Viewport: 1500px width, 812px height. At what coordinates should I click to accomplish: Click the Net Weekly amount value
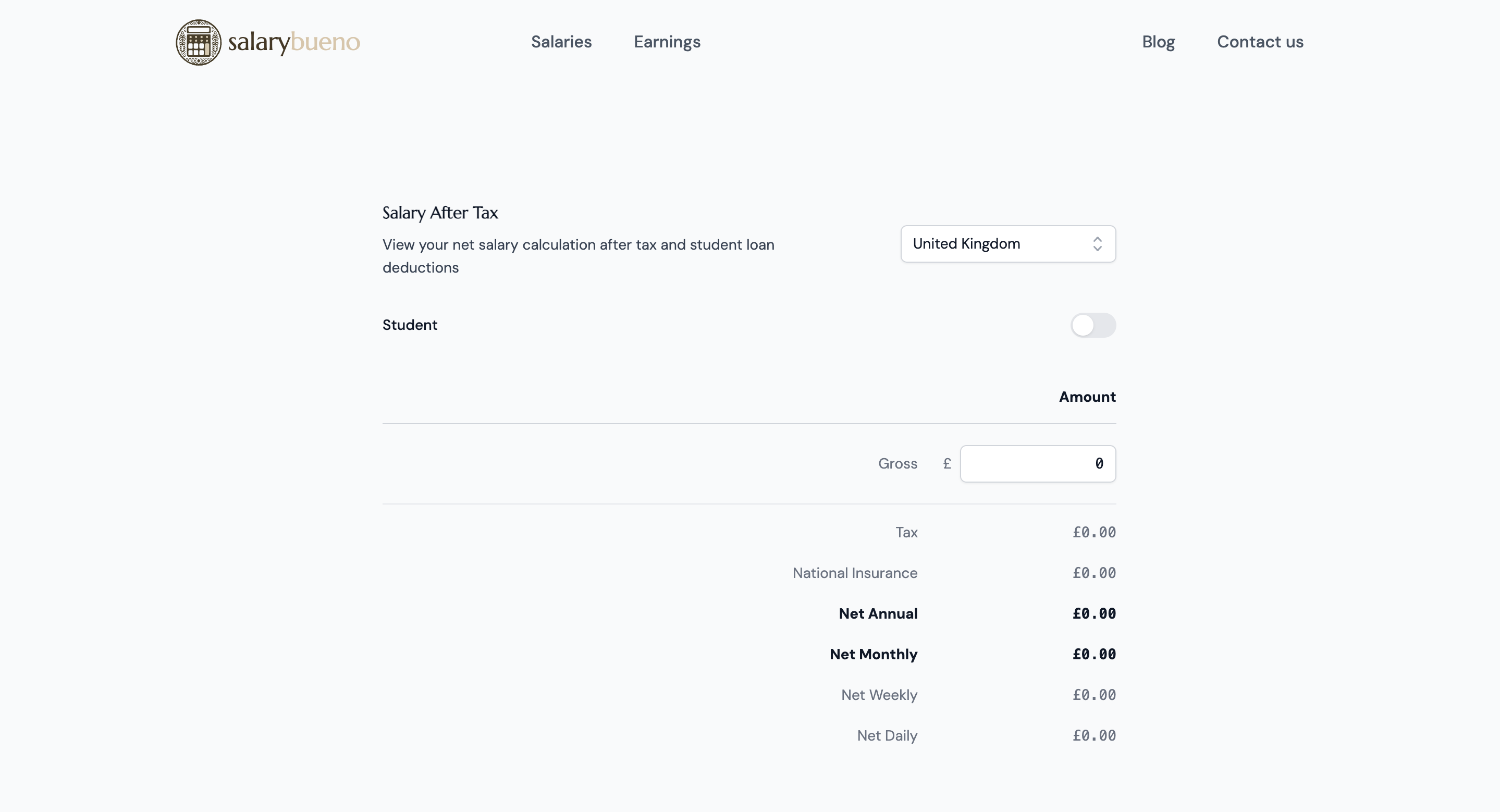pyautogui.click(x=1093, y=695)
